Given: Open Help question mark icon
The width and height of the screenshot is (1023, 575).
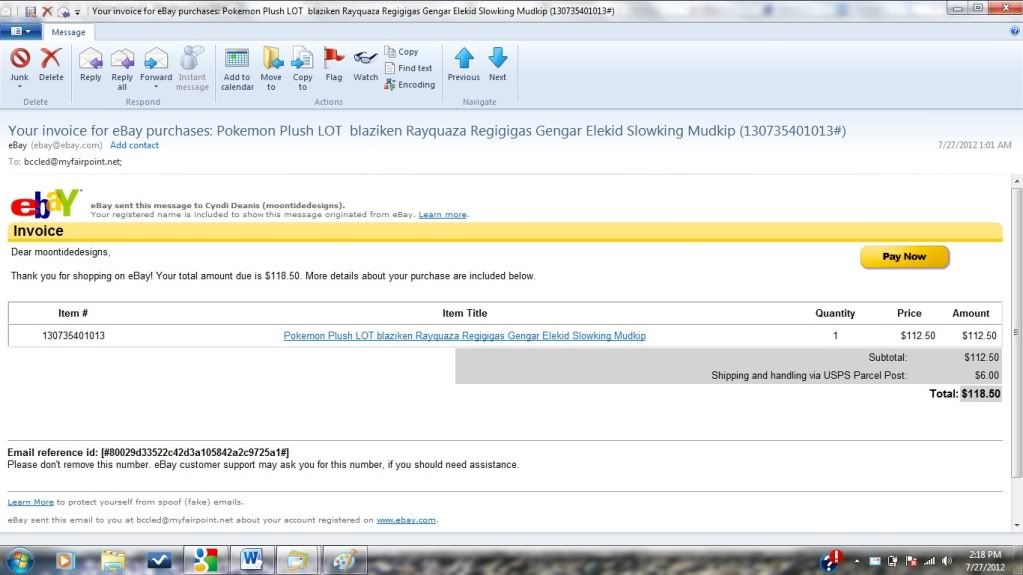Looking at the screenshot, I should (1015, 31).
